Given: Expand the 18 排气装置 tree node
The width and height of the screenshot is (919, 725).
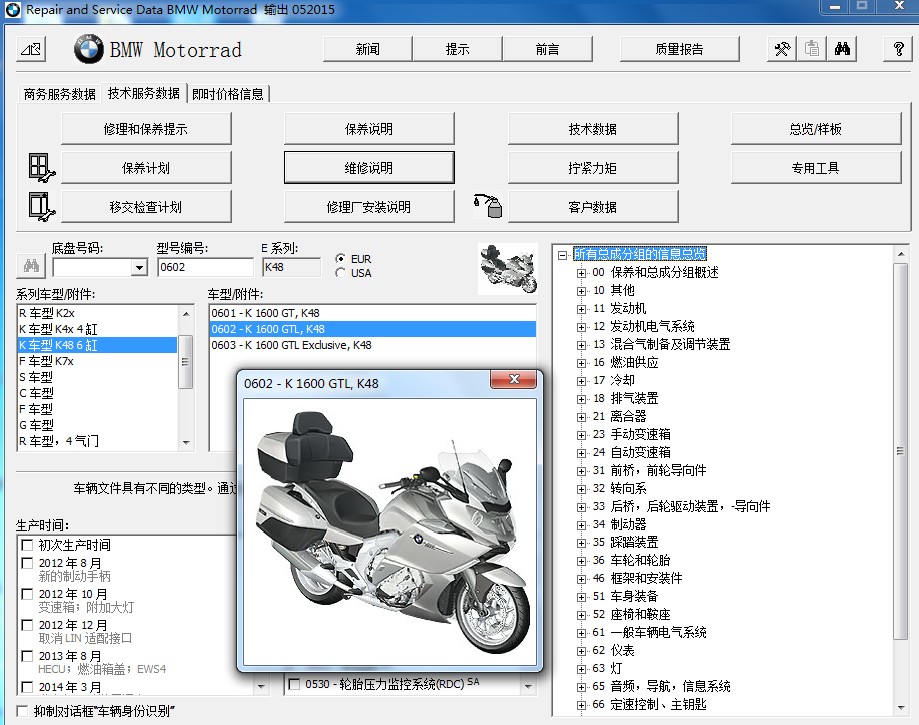Looking at the screenshot, I should coord(581,399).
